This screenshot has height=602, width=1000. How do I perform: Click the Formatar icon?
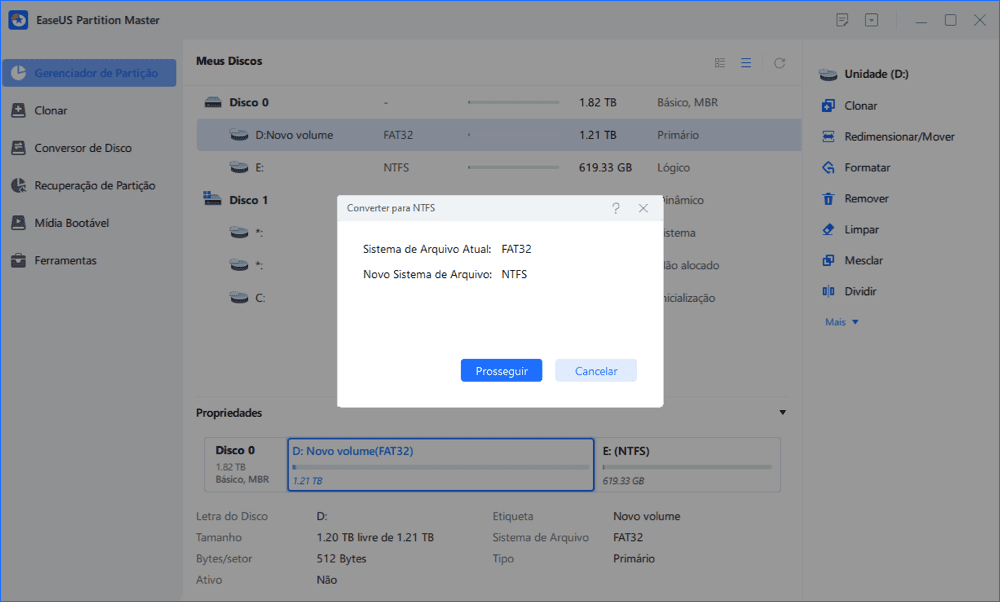828,168
